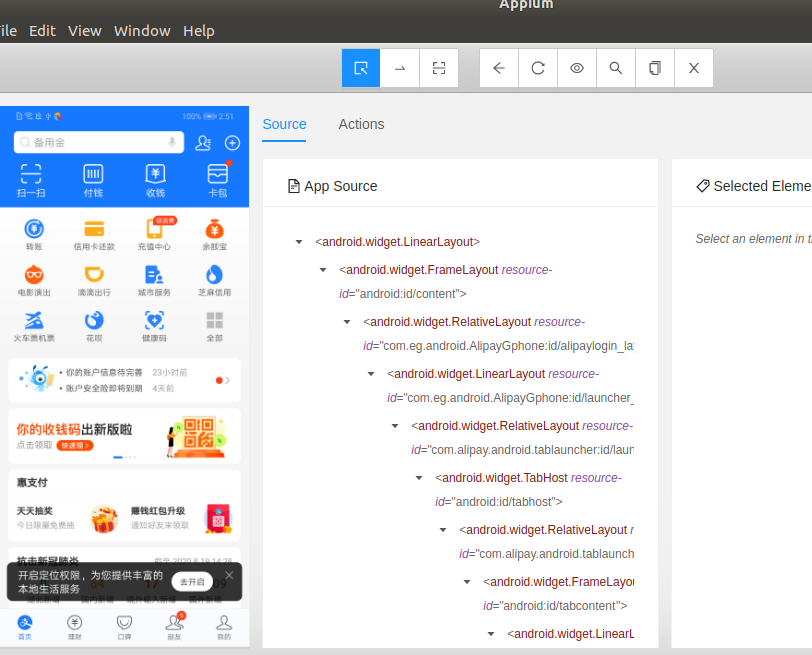
Task: Collapse the RelativeLayout under TabHost
Action: pos(443,530)
